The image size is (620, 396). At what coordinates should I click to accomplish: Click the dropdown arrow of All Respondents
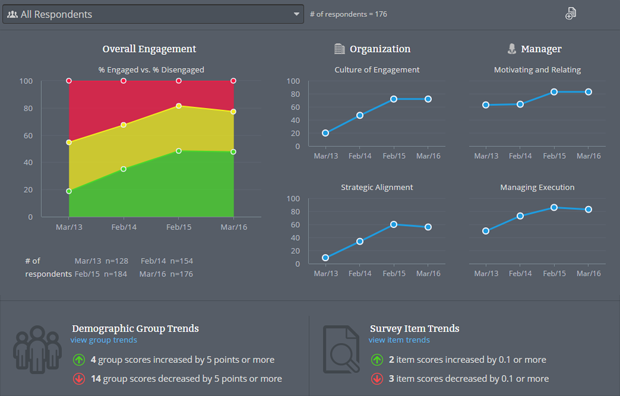pos(296,14)
